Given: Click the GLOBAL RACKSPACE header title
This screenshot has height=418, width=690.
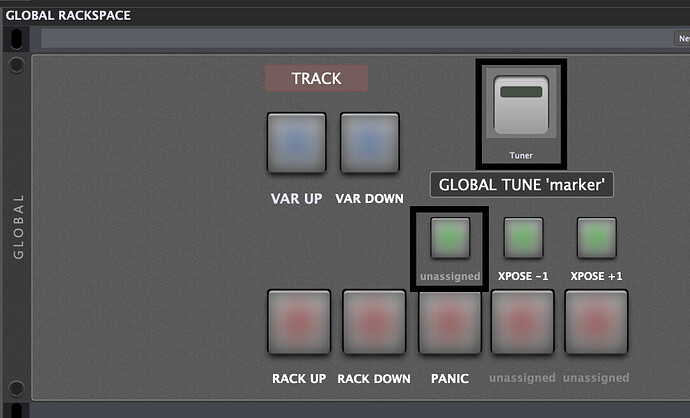Looking at the screenshot, I should 68,15.
